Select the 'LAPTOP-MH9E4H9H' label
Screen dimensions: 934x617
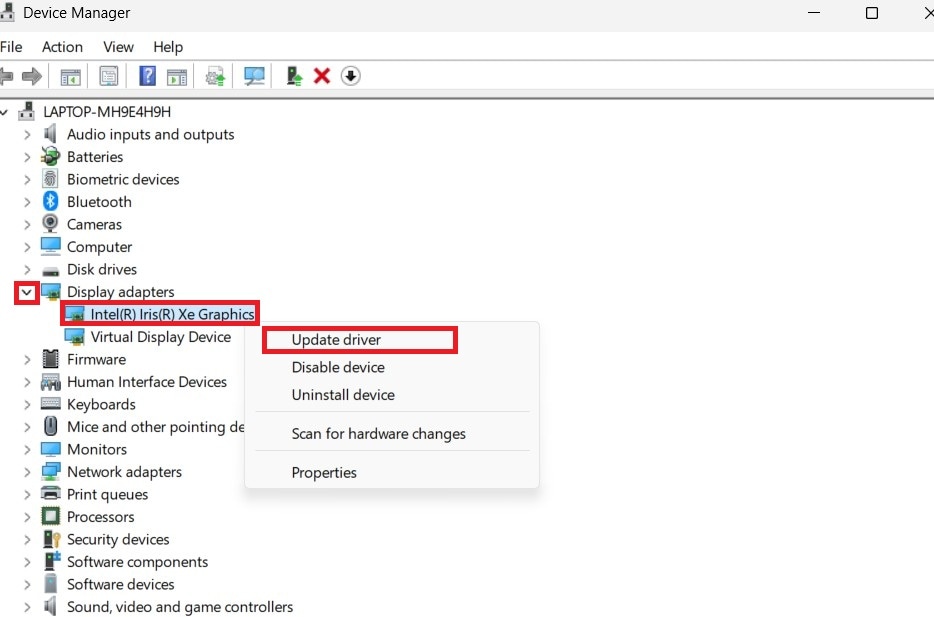[x=107, y=112]
